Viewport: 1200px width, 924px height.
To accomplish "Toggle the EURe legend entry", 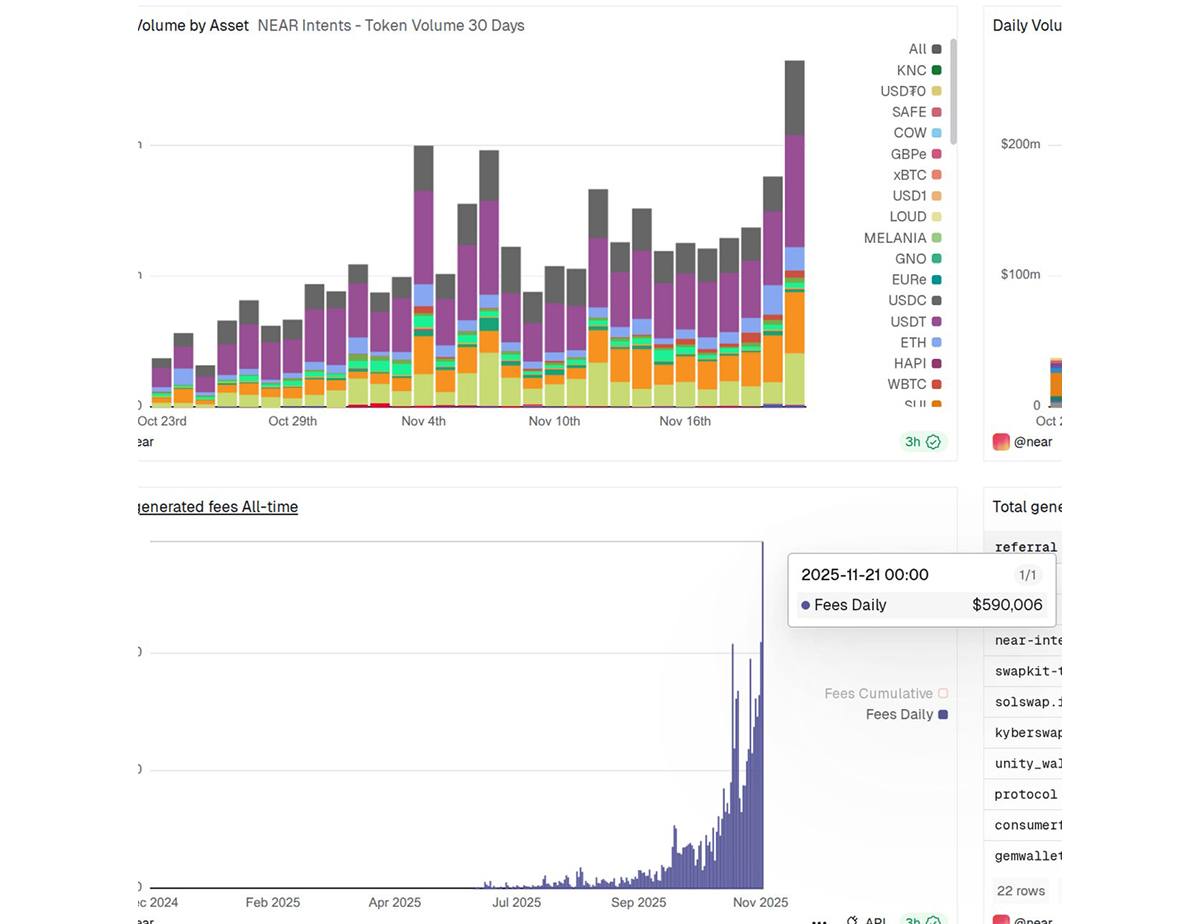I will (x=916, y=280).
